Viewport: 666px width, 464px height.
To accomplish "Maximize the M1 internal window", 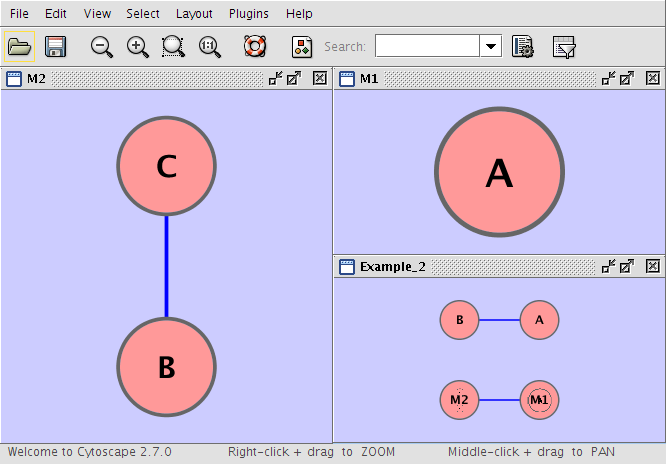I will 627,78.
